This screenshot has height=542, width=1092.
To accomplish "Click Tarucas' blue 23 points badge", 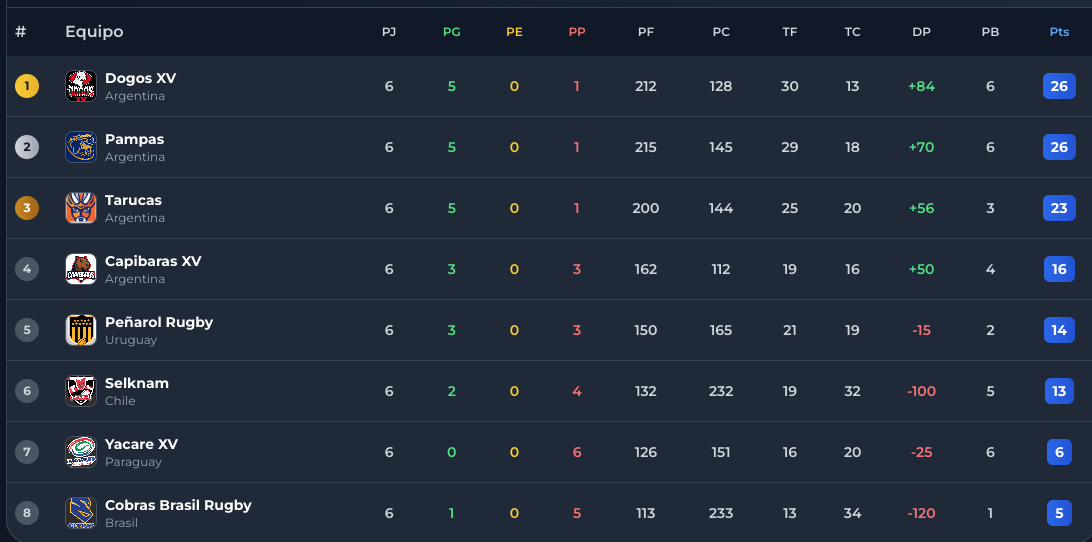I will tap(1059, 208).
